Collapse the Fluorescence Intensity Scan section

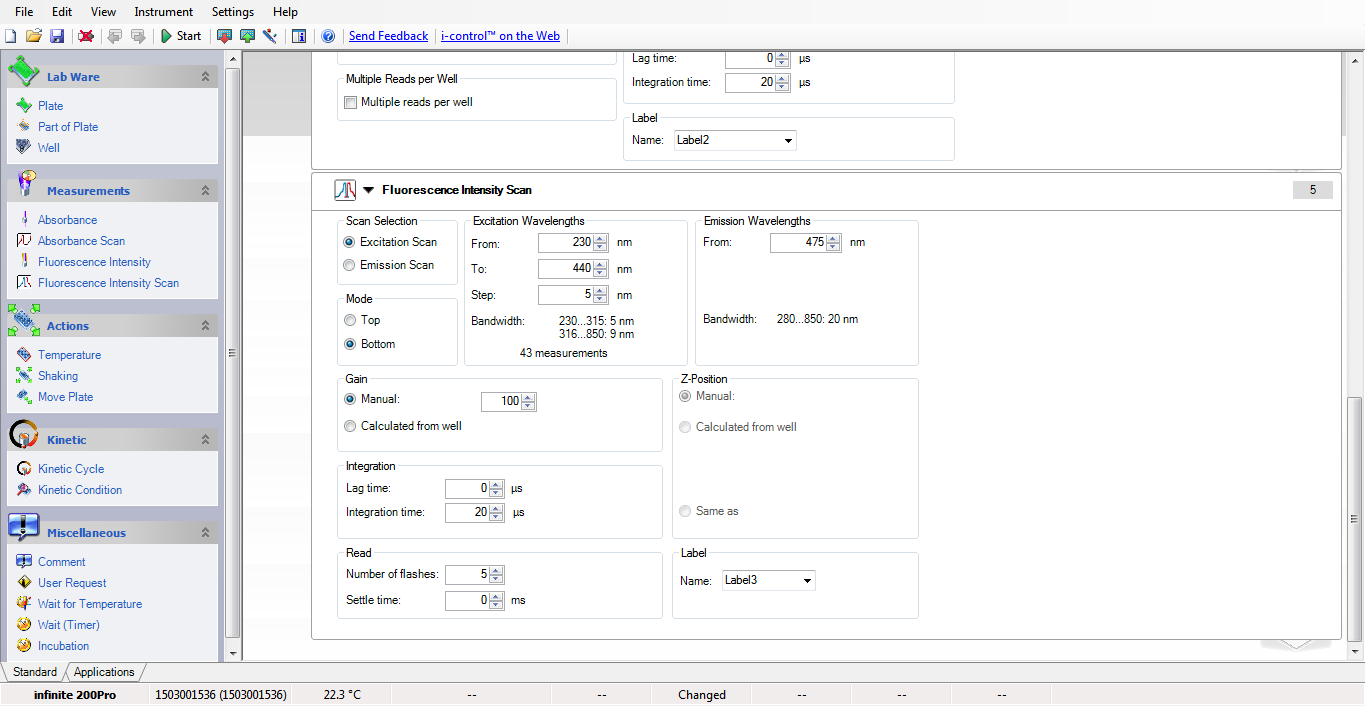pyautogui.click(x=368, y=190)
